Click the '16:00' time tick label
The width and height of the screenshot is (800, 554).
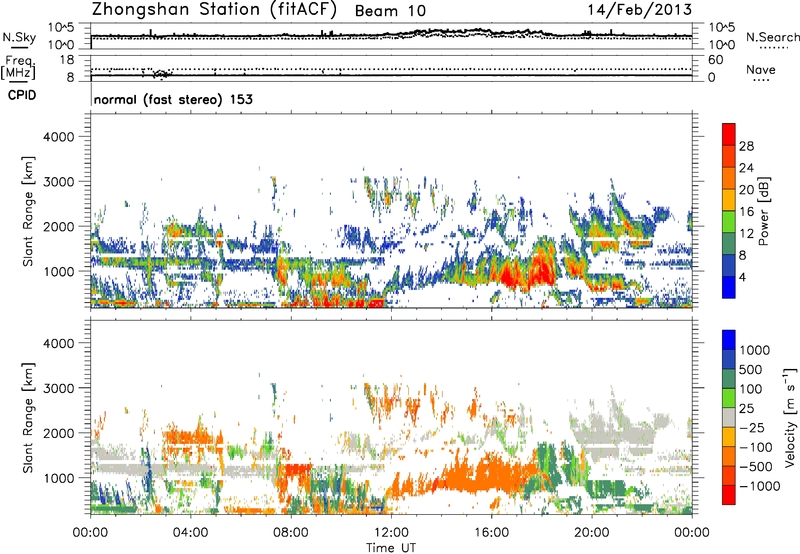(491, 533)
